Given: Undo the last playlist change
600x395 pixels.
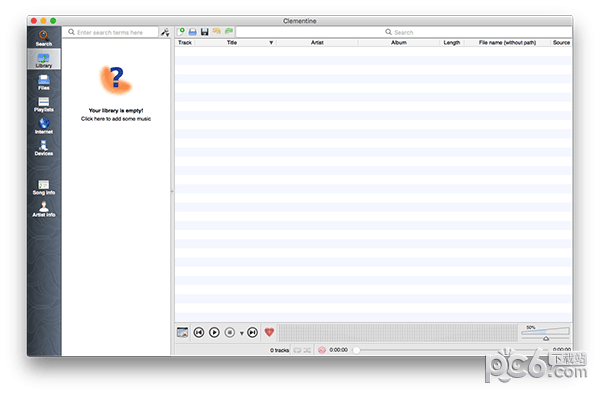Looking at the screenshot, I should pyautogui.click(x=217, y=31).
